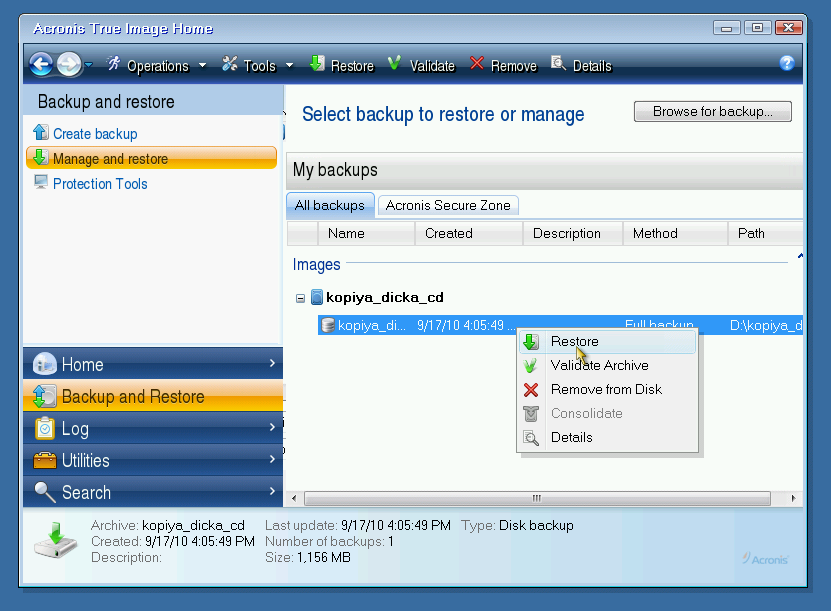Click the Protection Tools monitor icon
831x611 pixels.
pyautogui.click(x=40, y=183)
